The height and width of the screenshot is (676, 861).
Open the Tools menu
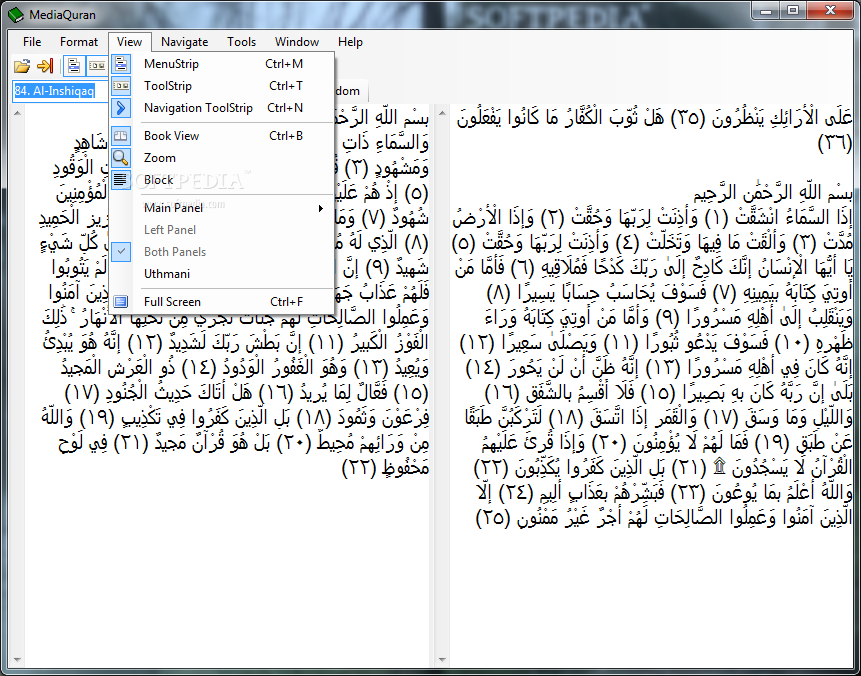[242, 42]
